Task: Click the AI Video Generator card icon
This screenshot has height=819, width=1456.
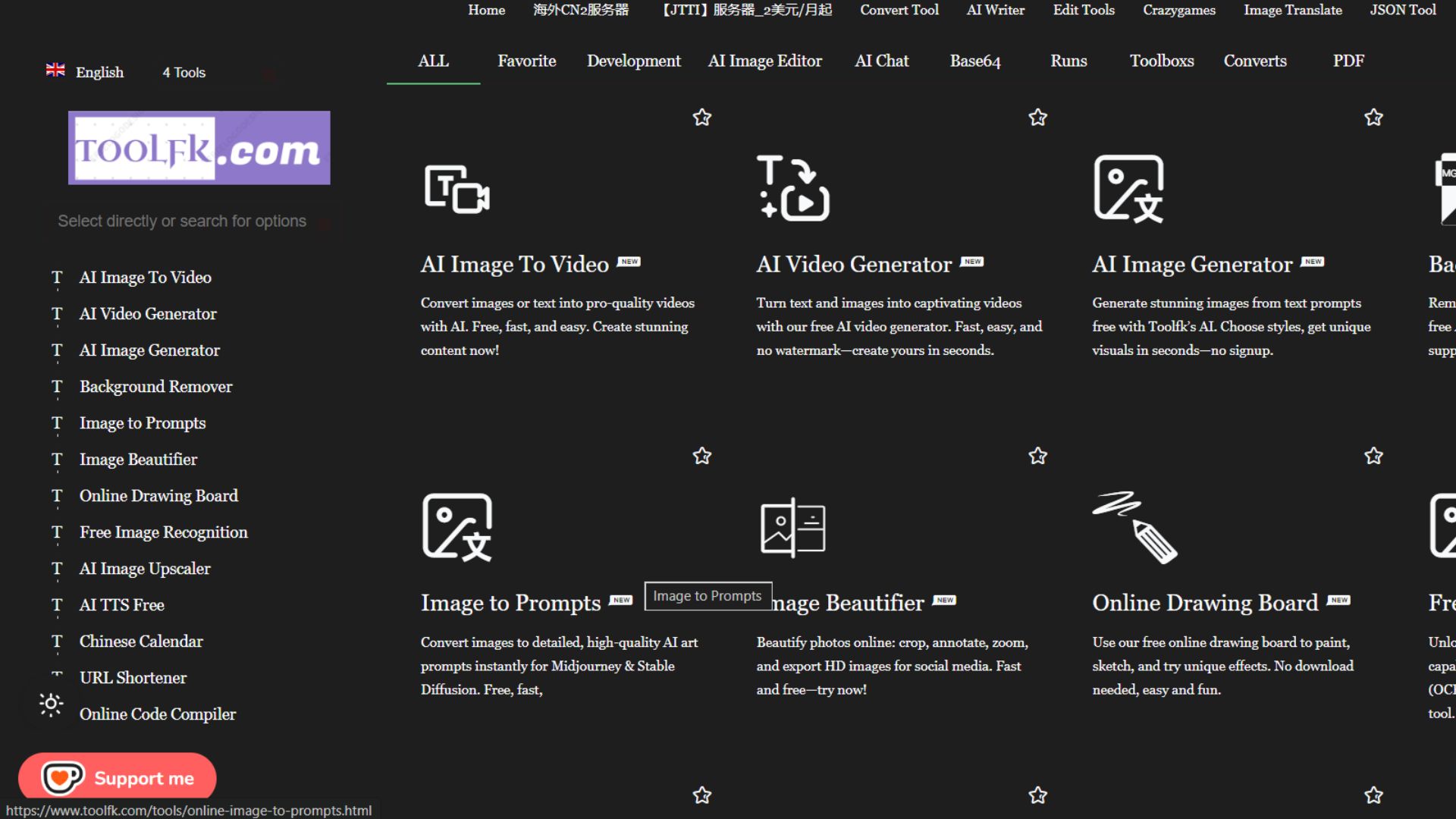Action: (x=792, y=189)
